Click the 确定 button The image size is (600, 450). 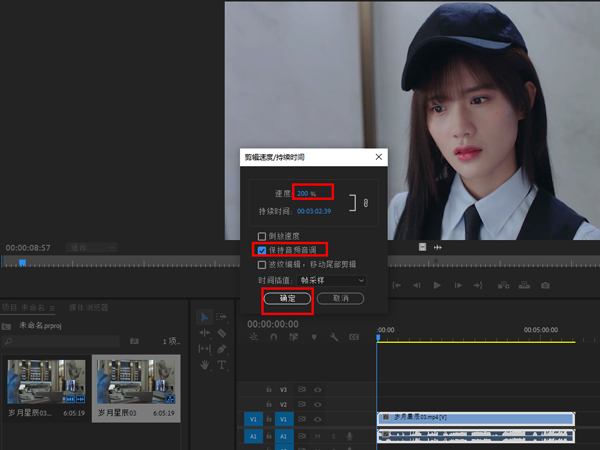click(x=287, y=298)
